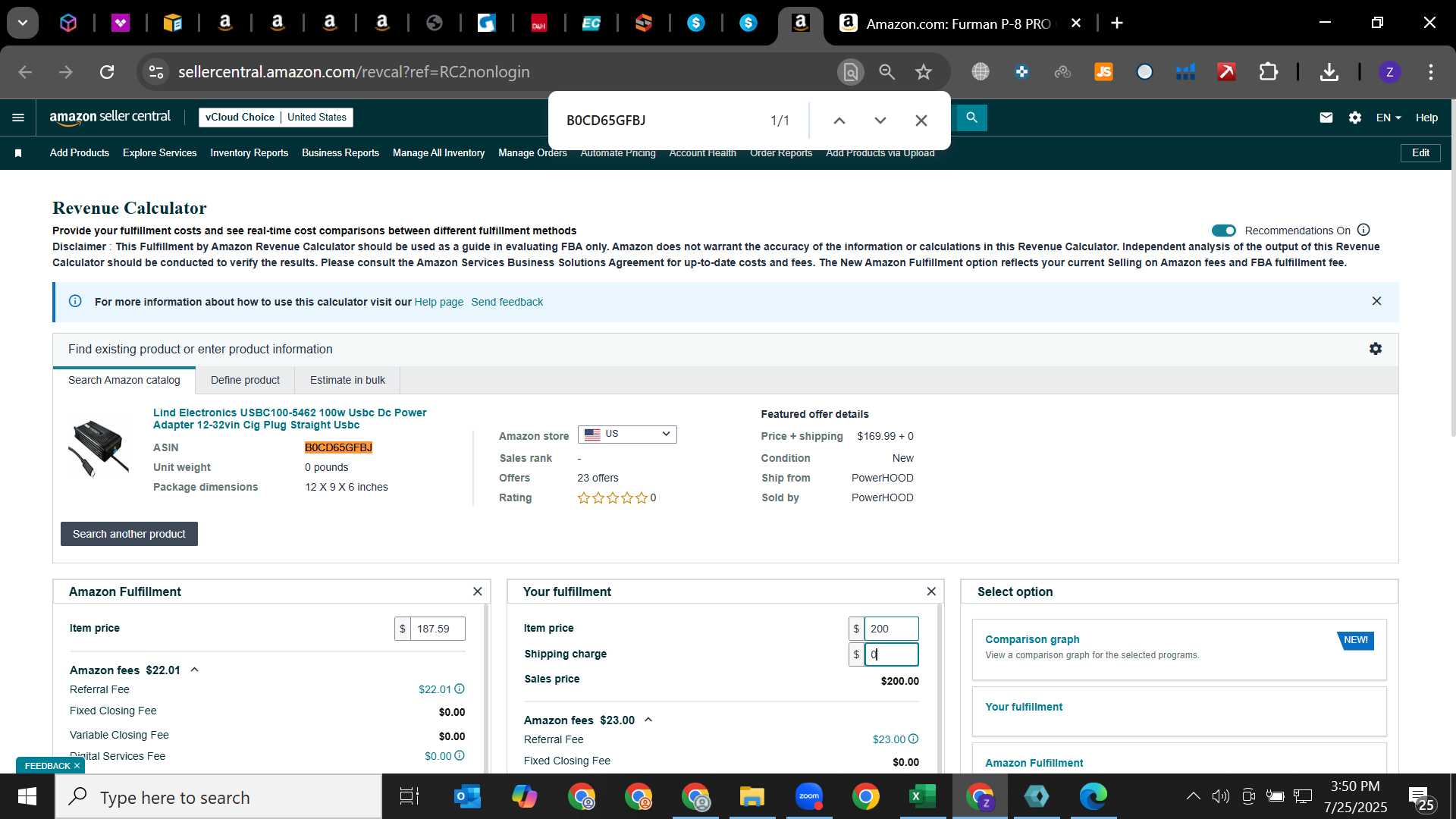
Task: Switch to Estimate in bulk tab
Action: click(347, 380)
